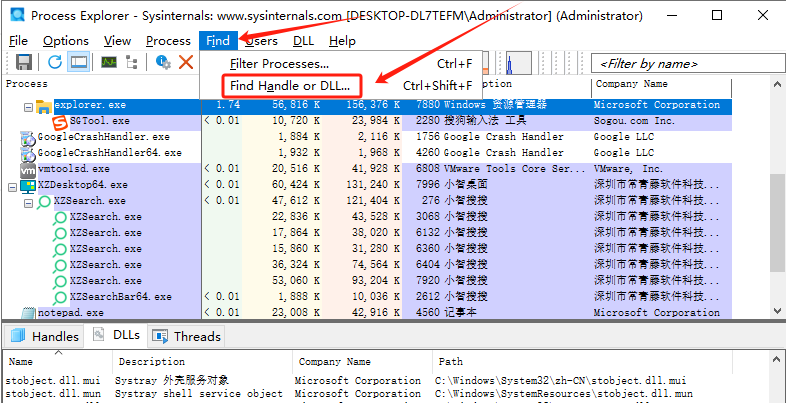Open the Options menu
Image resolution: width=786 pixels, height=403 pixels.
click(66, 41)
